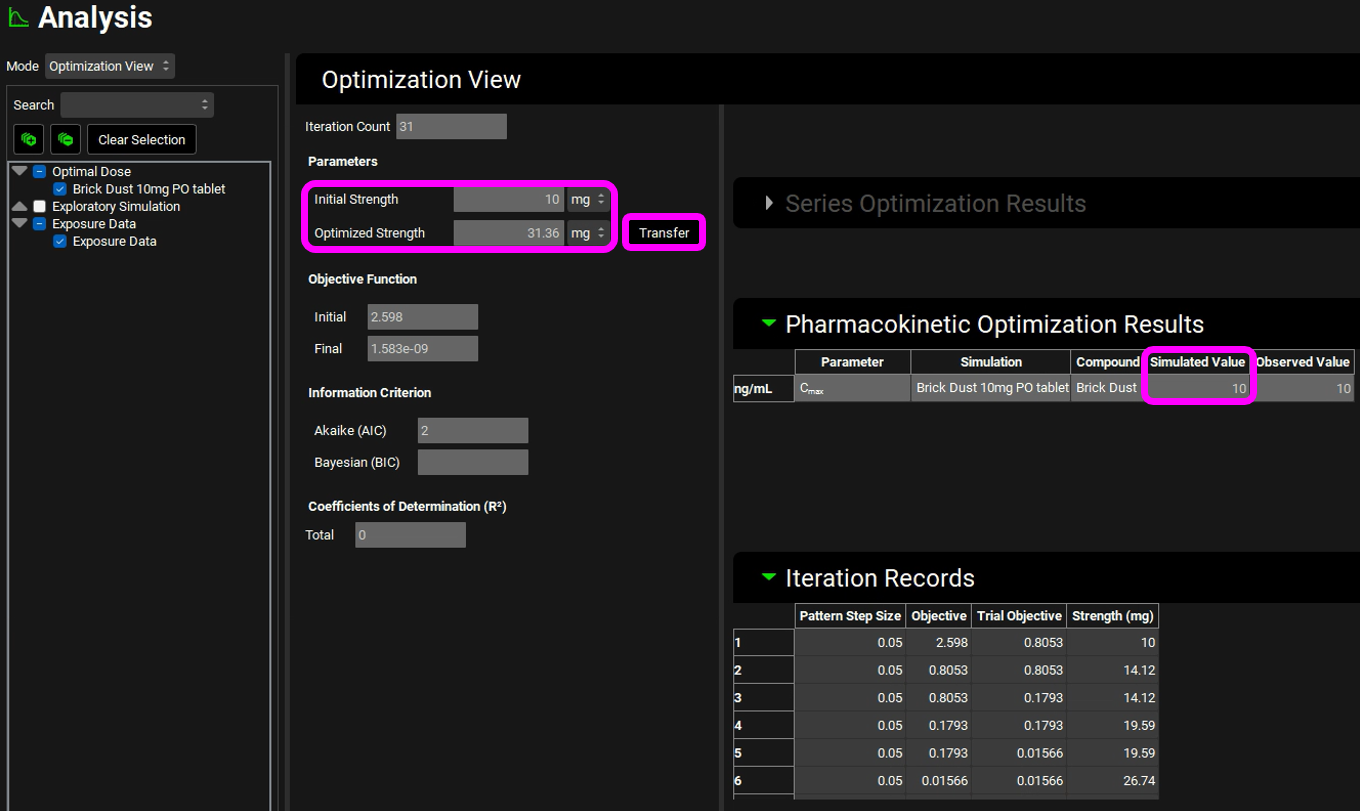Open the Optimized Strength mg unit dropdown
Image resolution: width=1360 pixels, height=811 pixels.
pos(588,233)
